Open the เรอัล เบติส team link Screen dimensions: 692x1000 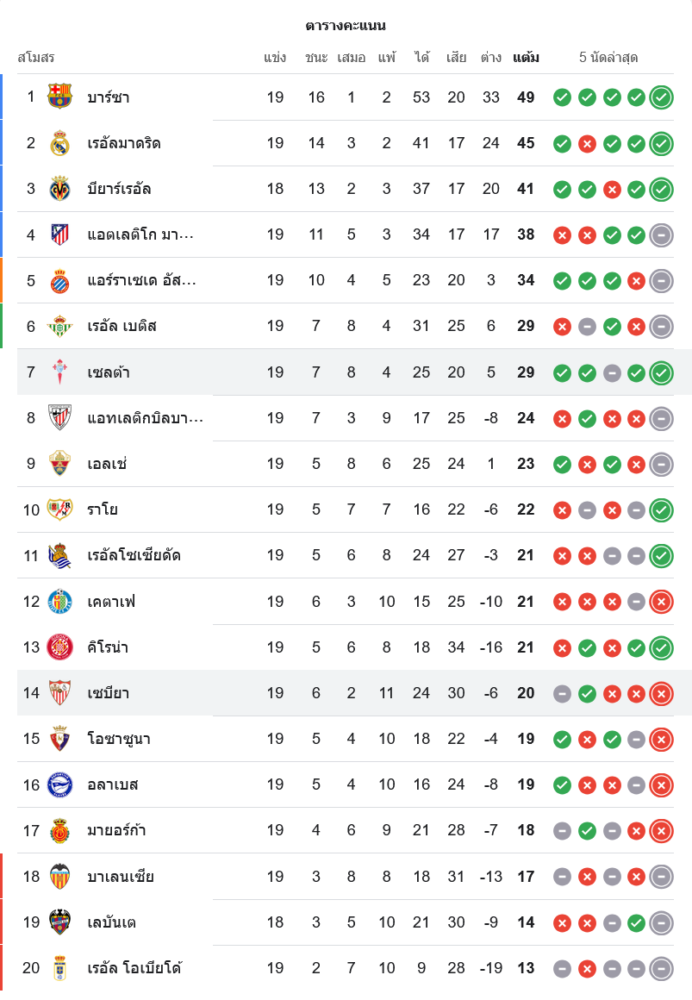click(121, 326)
